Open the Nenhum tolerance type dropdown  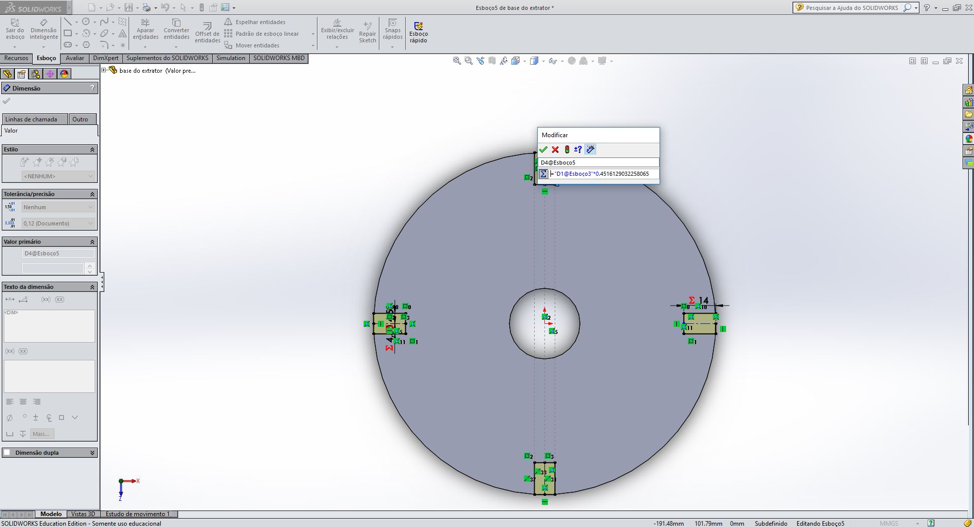pyautogui.click(x=58, y=207)
